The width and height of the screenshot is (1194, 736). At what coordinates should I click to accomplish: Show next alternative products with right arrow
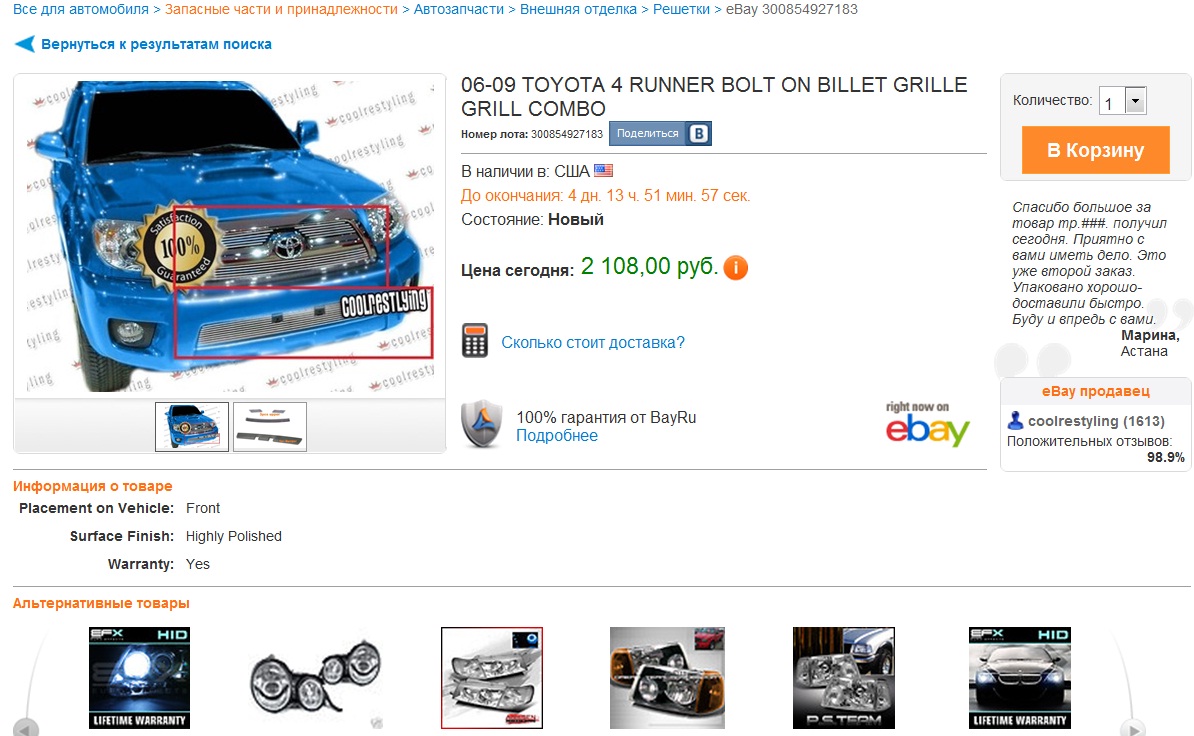(1132, 728)
